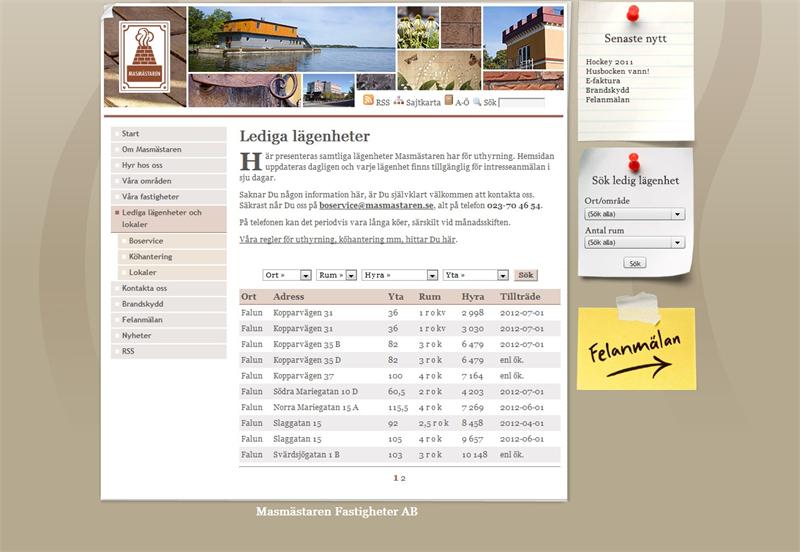Go to page 2 of listings
Image resolution: width=800 pixels, height=552 pixels.
click(x=404, y=478)
